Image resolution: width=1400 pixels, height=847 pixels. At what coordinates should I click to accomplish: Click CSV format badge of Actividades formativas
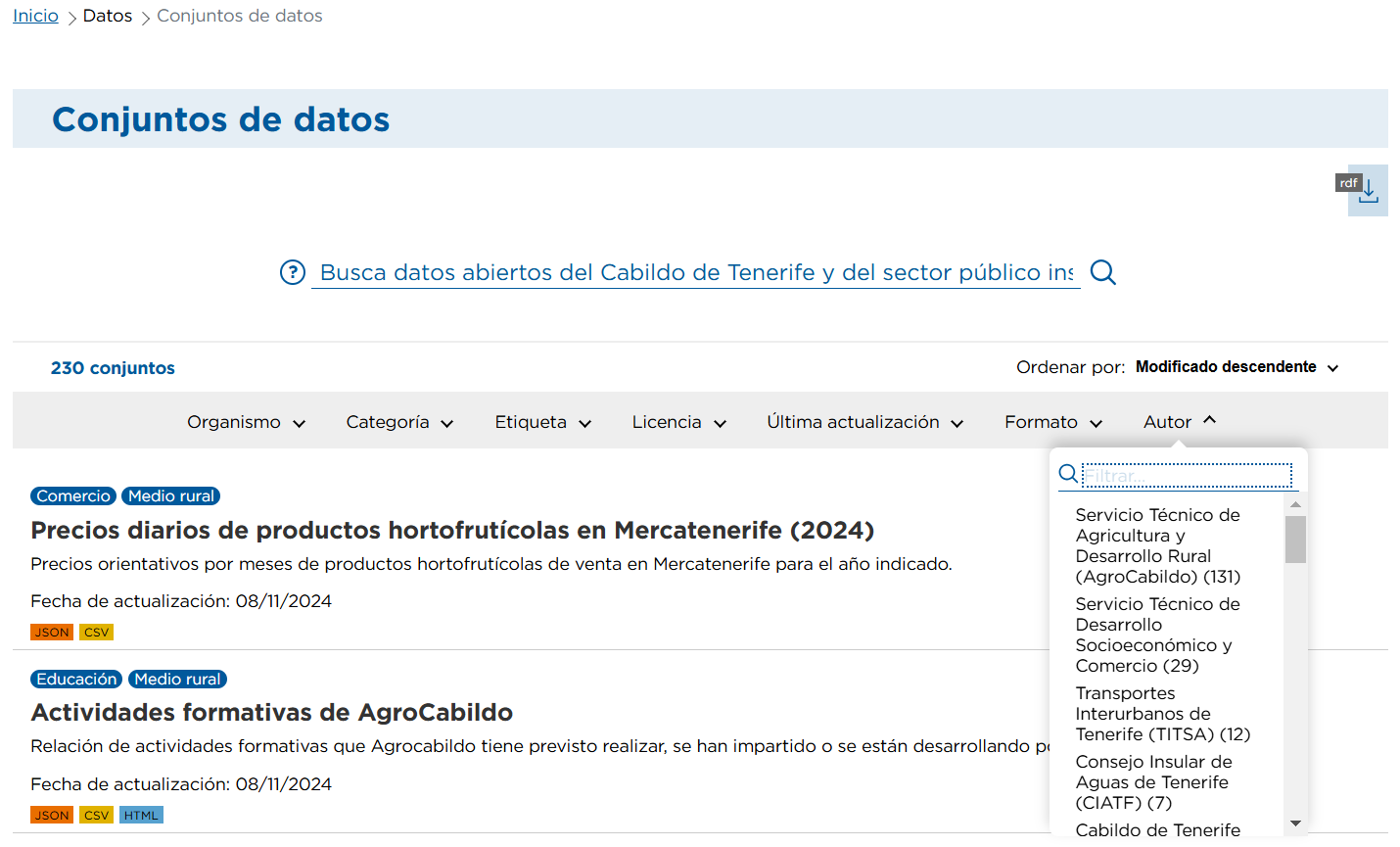[x=97, y=815]
